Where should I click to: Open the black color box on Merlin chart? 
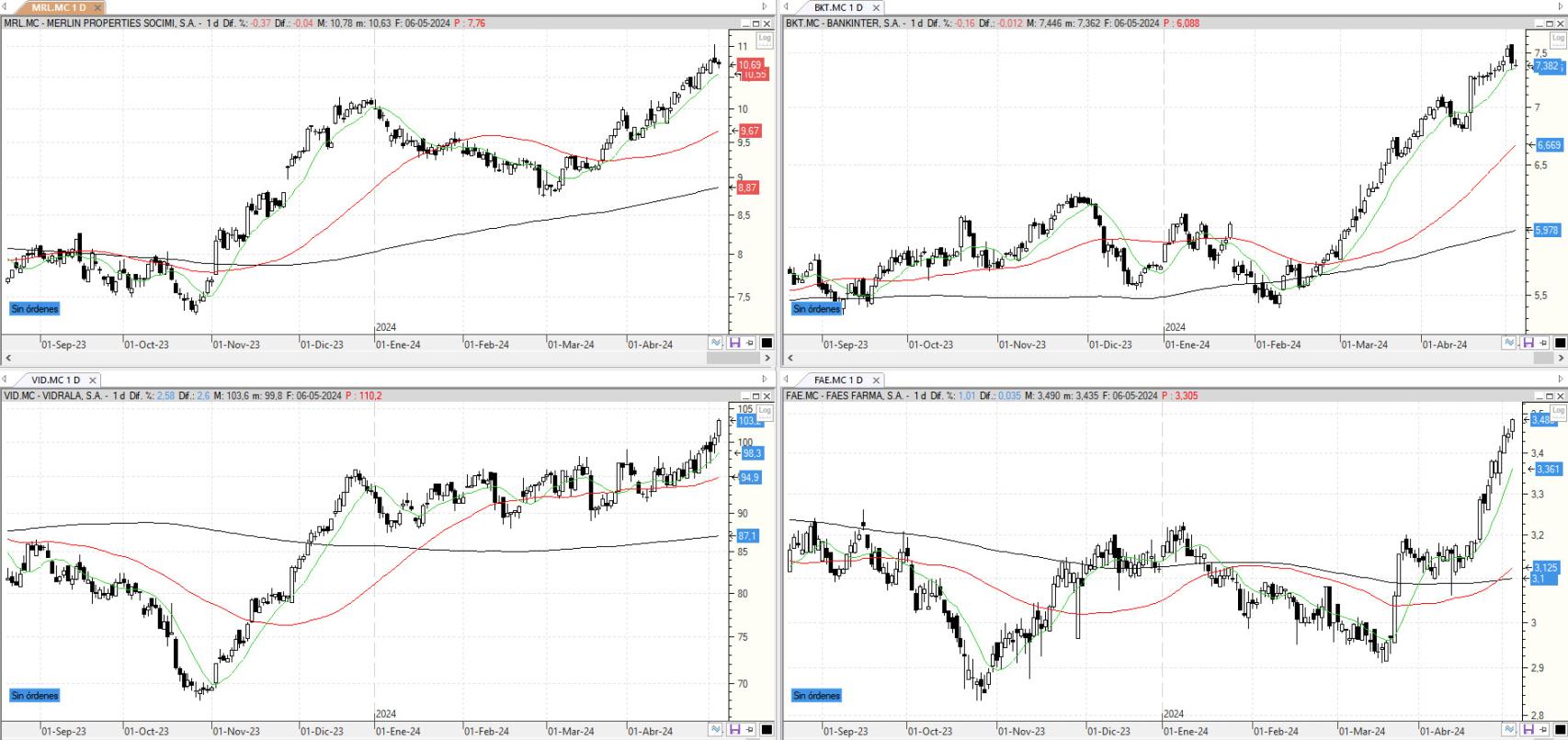click(767, 343)
